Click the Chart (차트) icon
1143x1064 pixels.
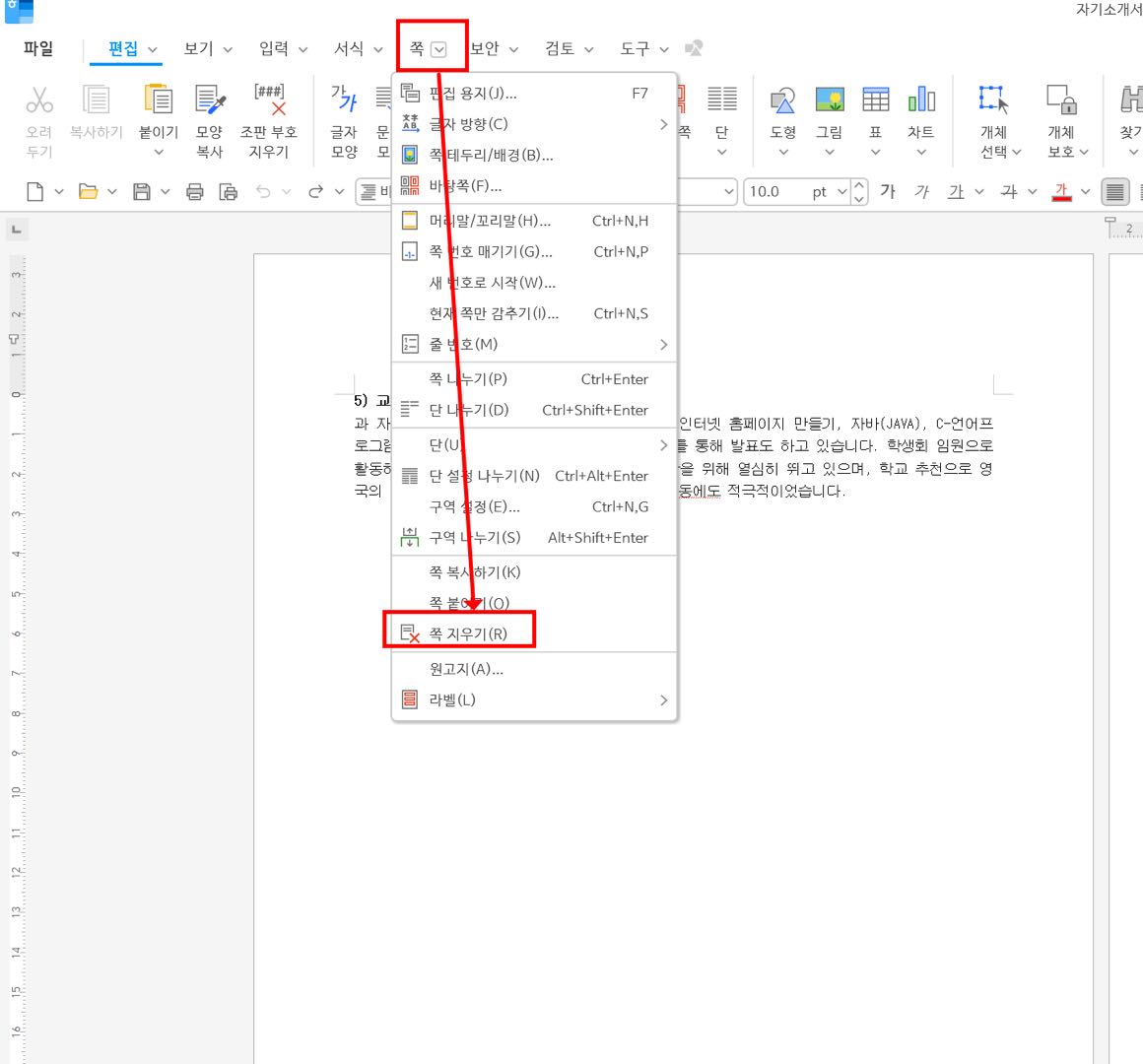[921, 100]
